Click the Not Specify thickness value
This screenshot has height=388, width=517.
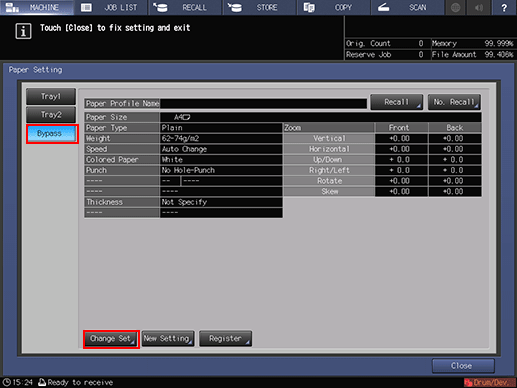pyautogui.click(x=221, y=202)
